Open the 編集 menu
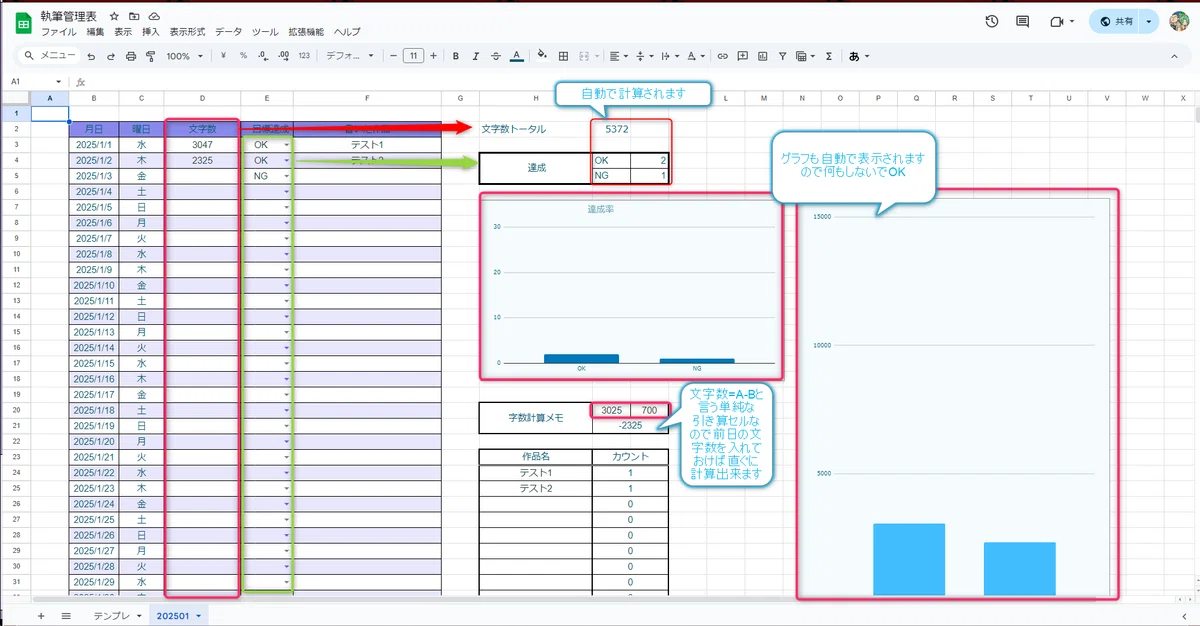The height and width of the screenshot is (626, 1200). pyautogui.click(x=96, y=32)
